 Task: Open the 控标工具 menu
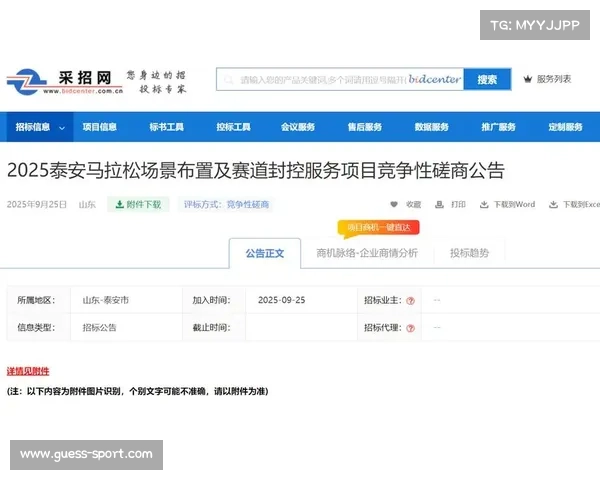pos(233,127)
